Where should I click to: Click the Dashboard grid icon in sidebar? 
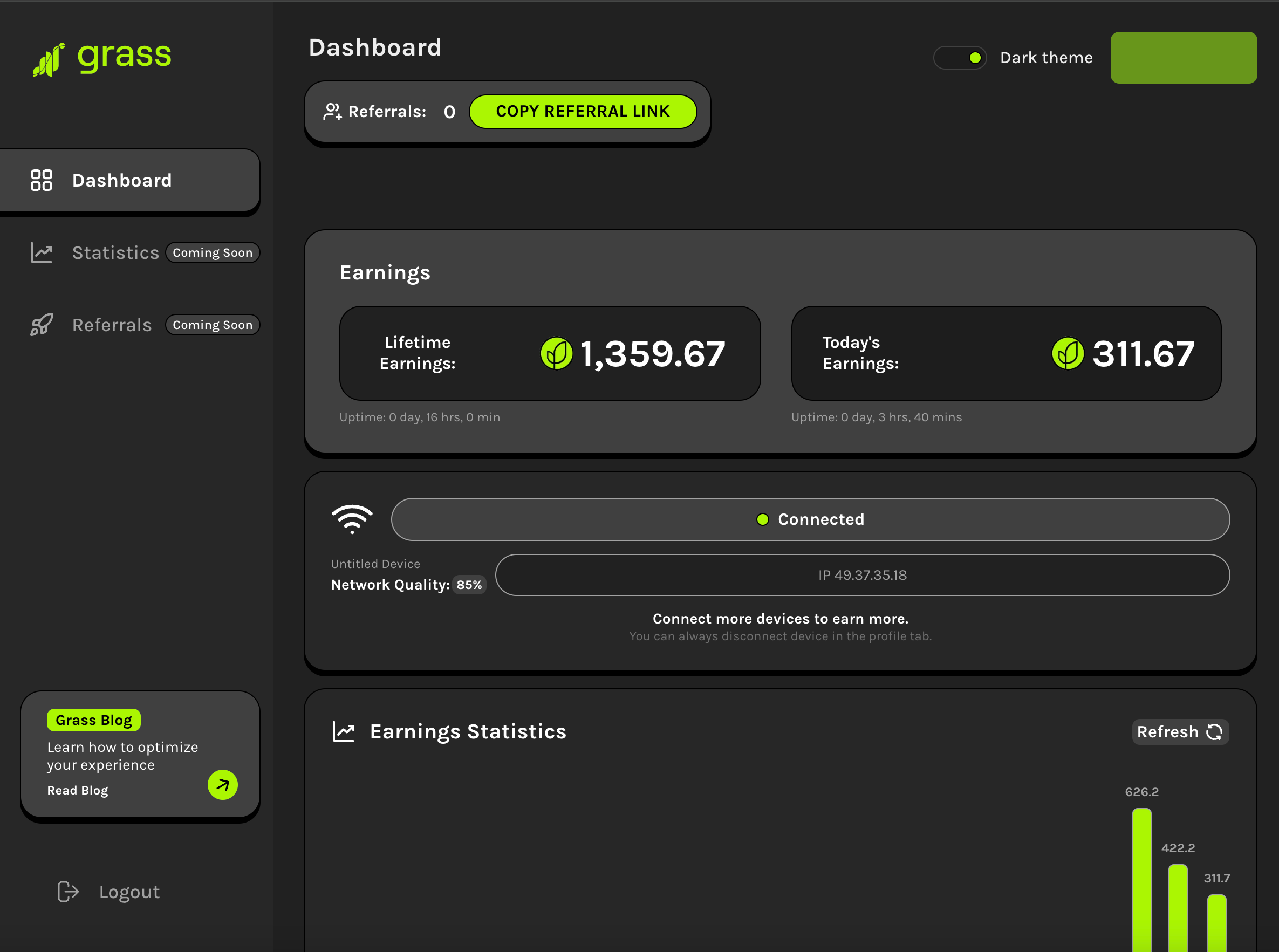pyautogui.click(x=42, y=180)
